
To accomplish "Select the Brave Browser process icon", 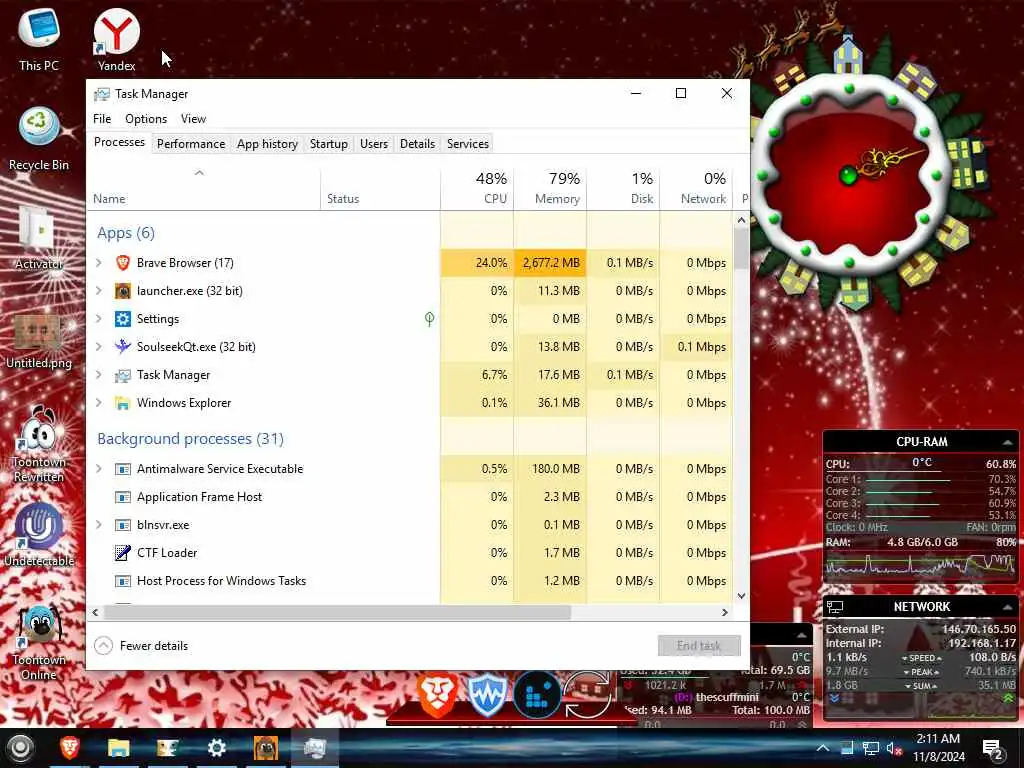I will tap(123, 263).
